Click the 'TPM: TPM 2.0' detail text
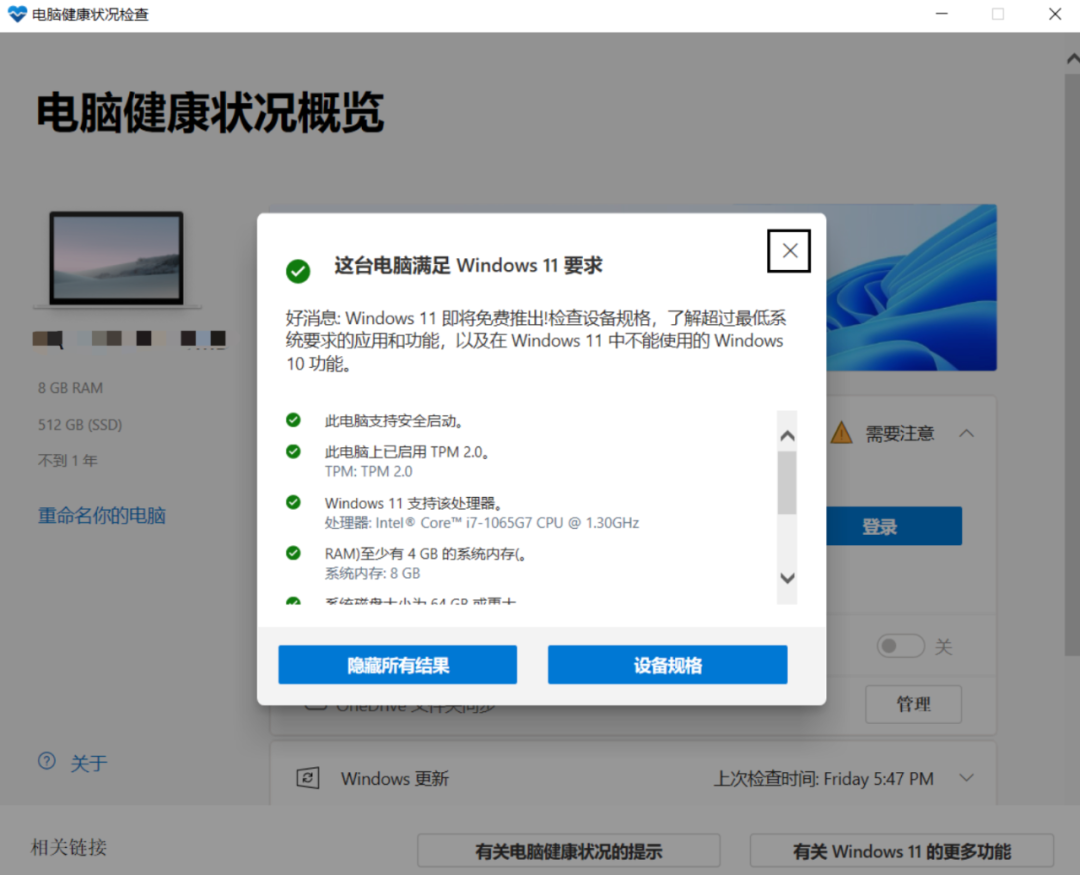Viewport: 1080px width, 875px height. tap(368, 471)
